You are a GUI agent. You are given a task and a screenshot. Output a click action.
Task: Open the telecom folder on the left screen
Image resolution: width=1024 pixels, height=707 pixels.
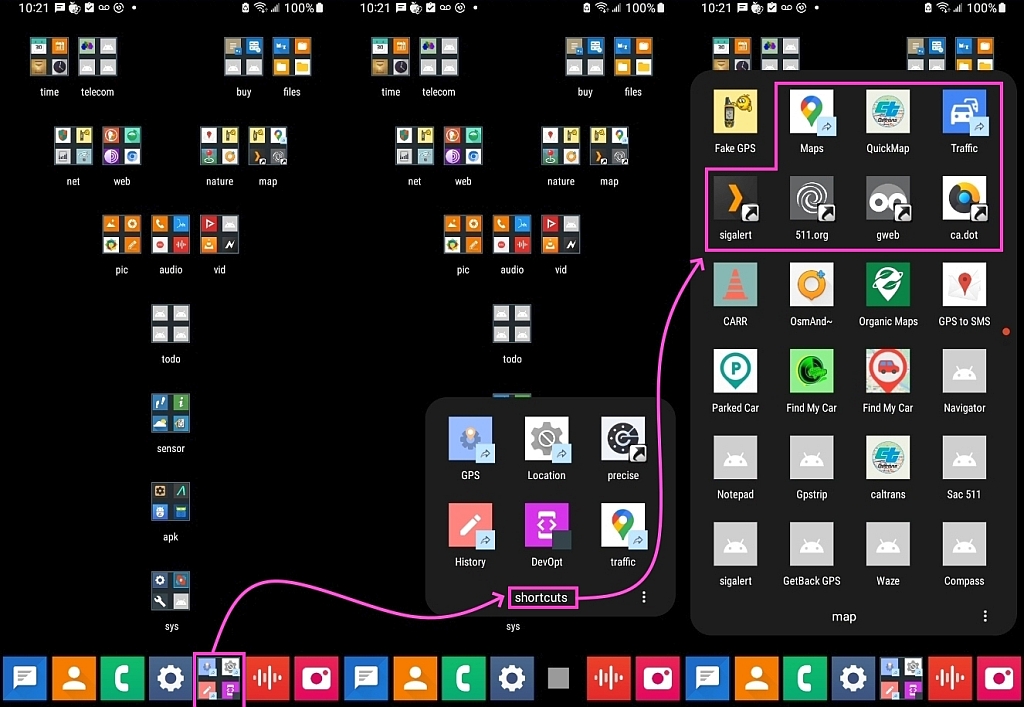pos(97,57)
